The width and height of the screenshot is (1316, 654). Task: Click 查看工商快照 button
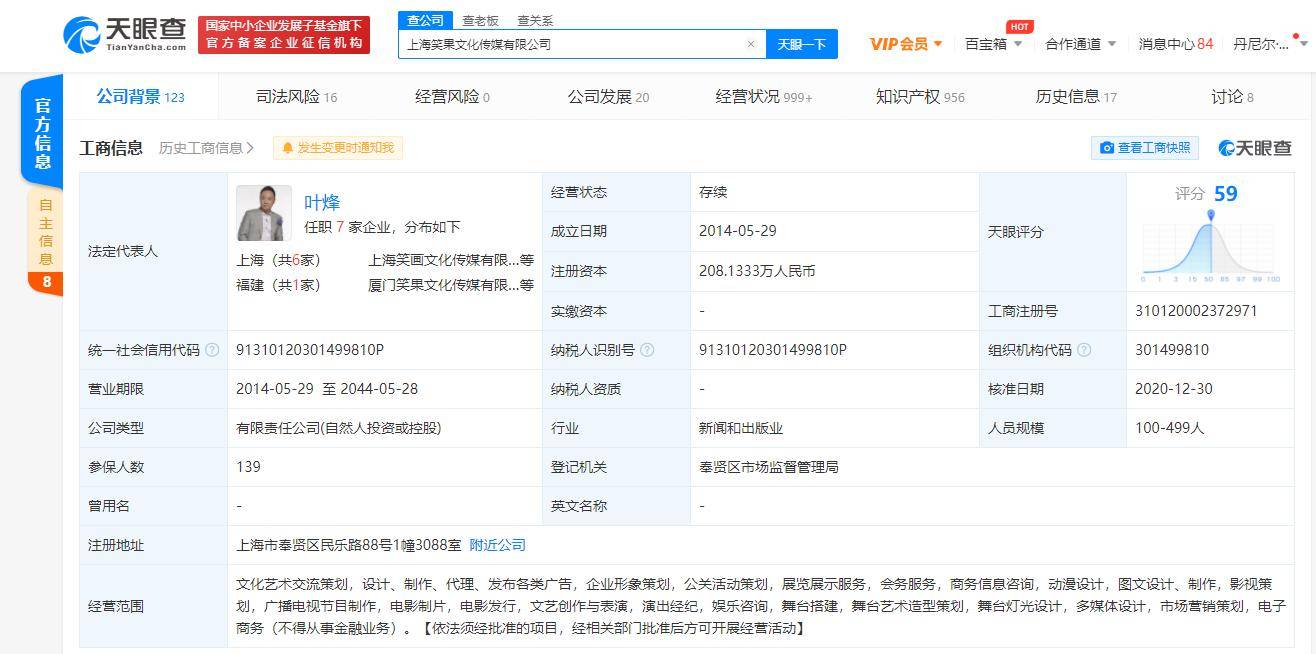(1145, 148)
